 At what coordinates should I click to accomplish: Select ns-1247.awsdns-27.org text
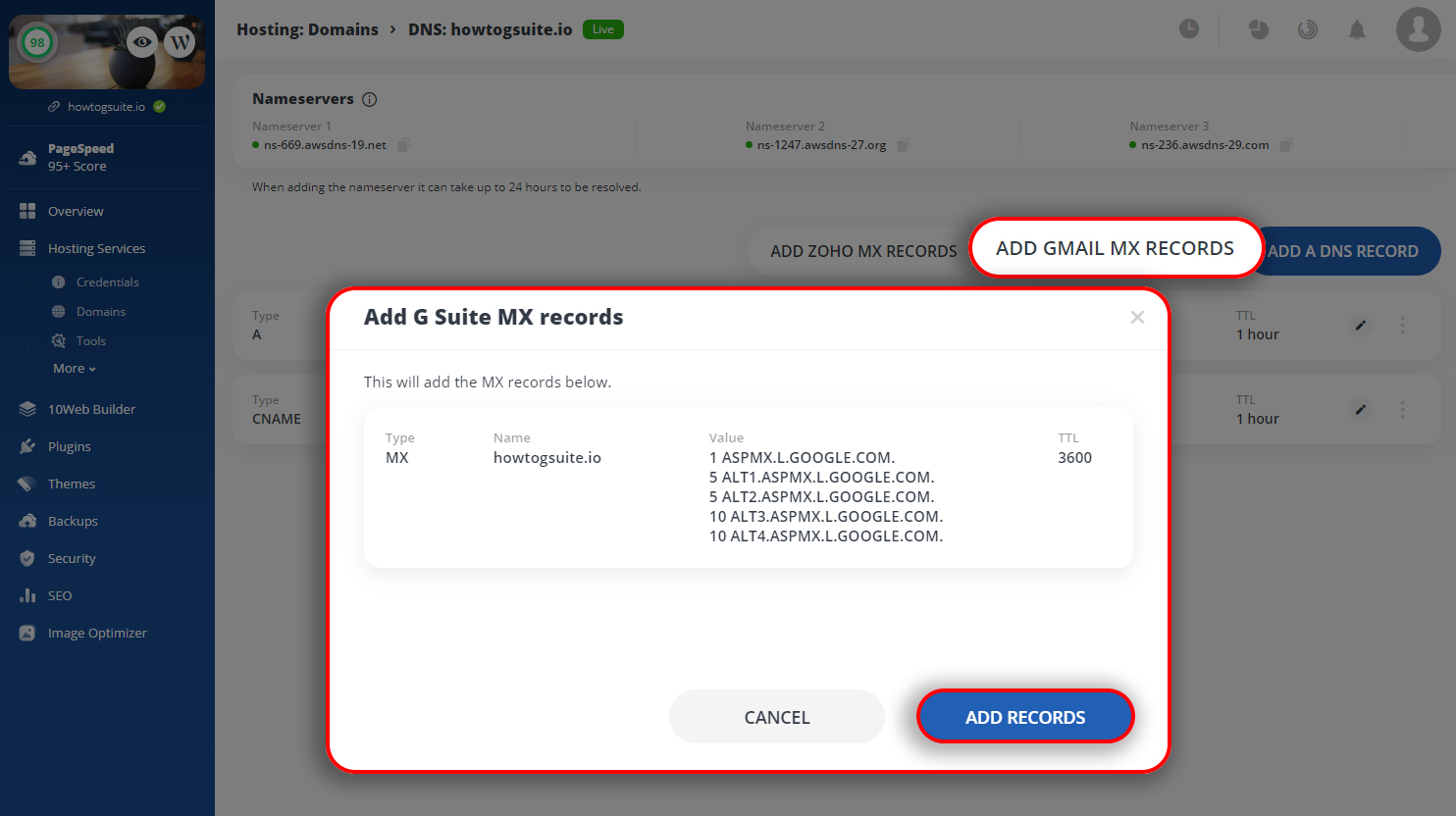click(821, 145)
